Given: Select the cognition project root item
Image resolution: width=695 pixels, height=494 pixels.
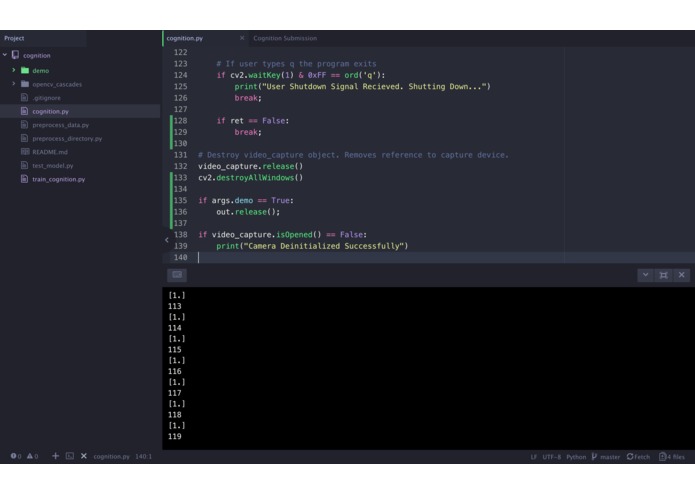Looking at the screenshot, I should 37,55.
